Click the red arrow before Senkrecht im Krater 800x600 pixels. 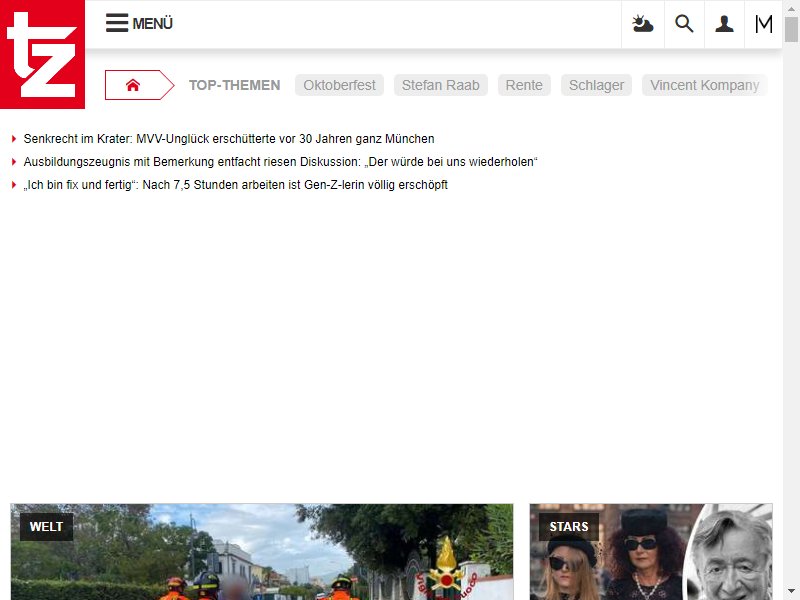pyautogui.click(x=14, y=139)
